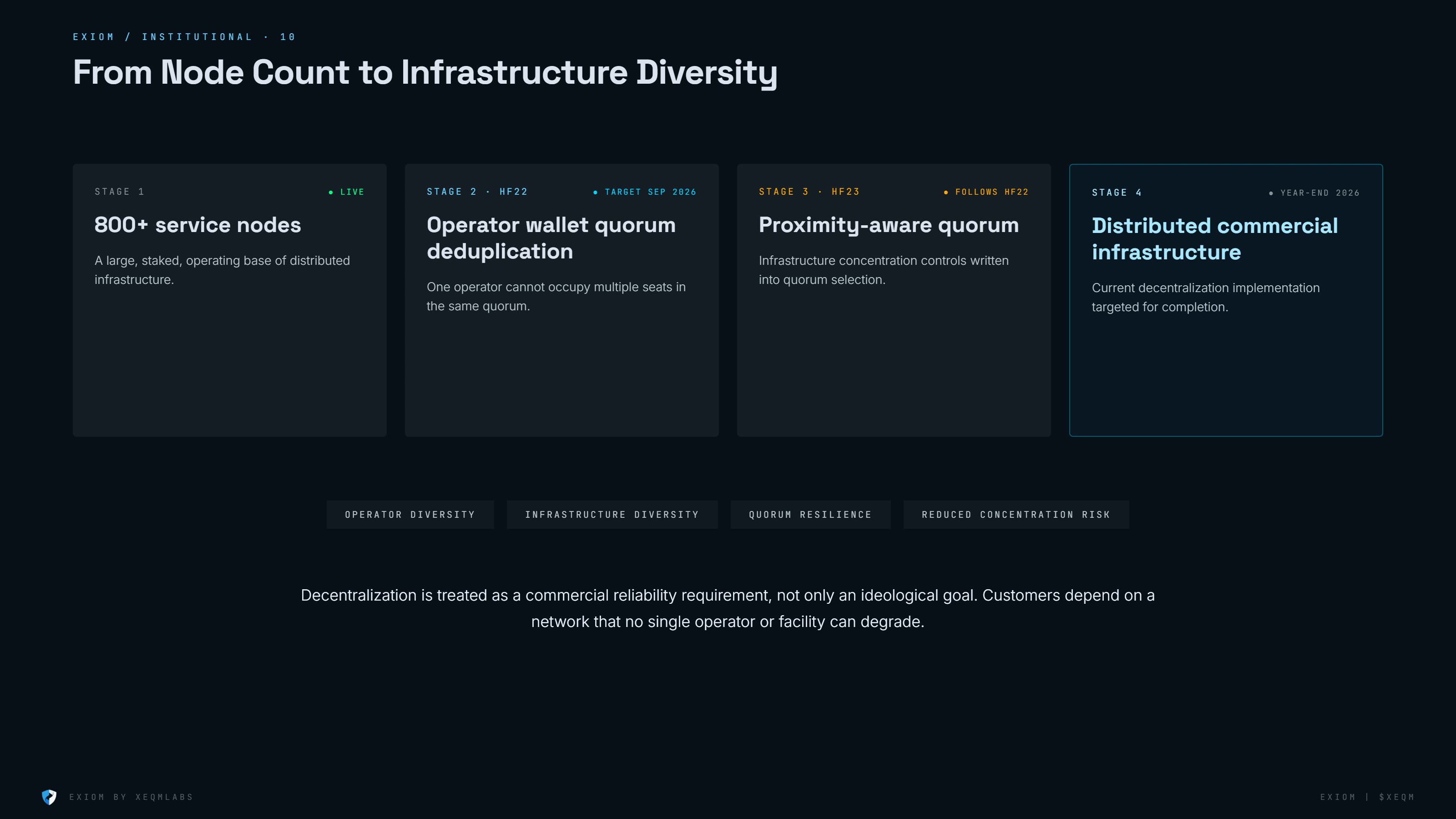The height and width of the screenshot is (819, 1456).
Task: Click 'Current decentralization implementation' description
Action: 1206,297
